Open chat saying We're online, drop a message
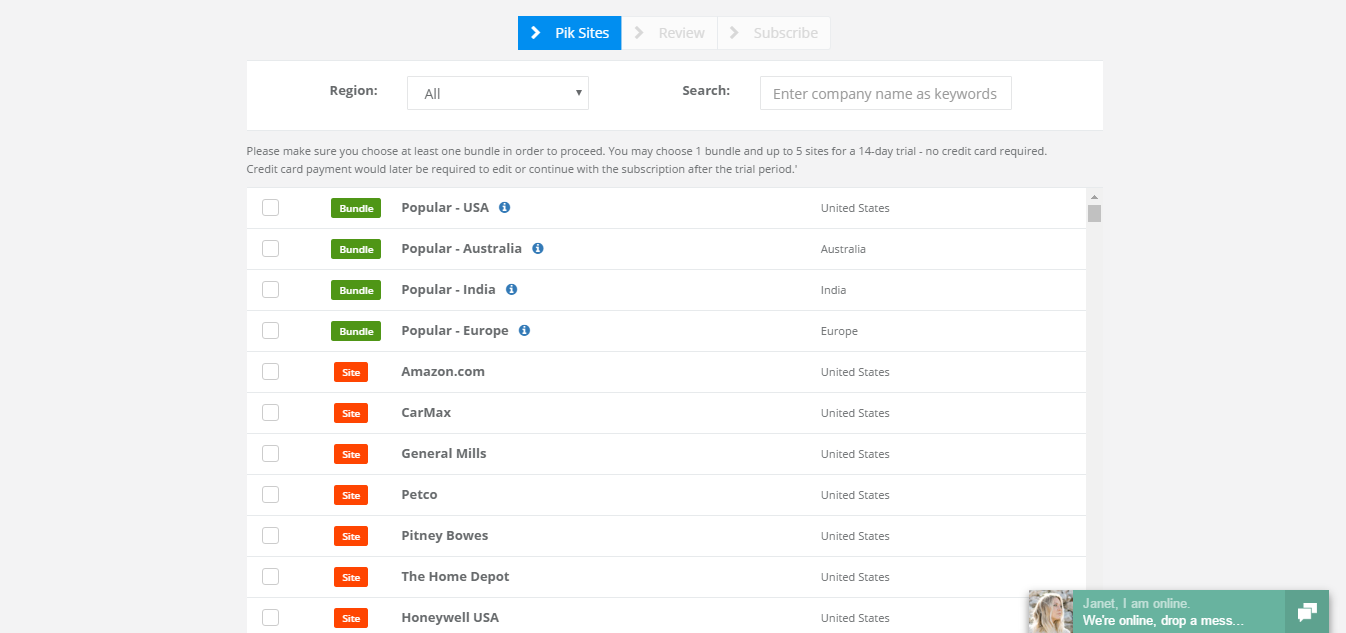 [x=1163, y=620]
